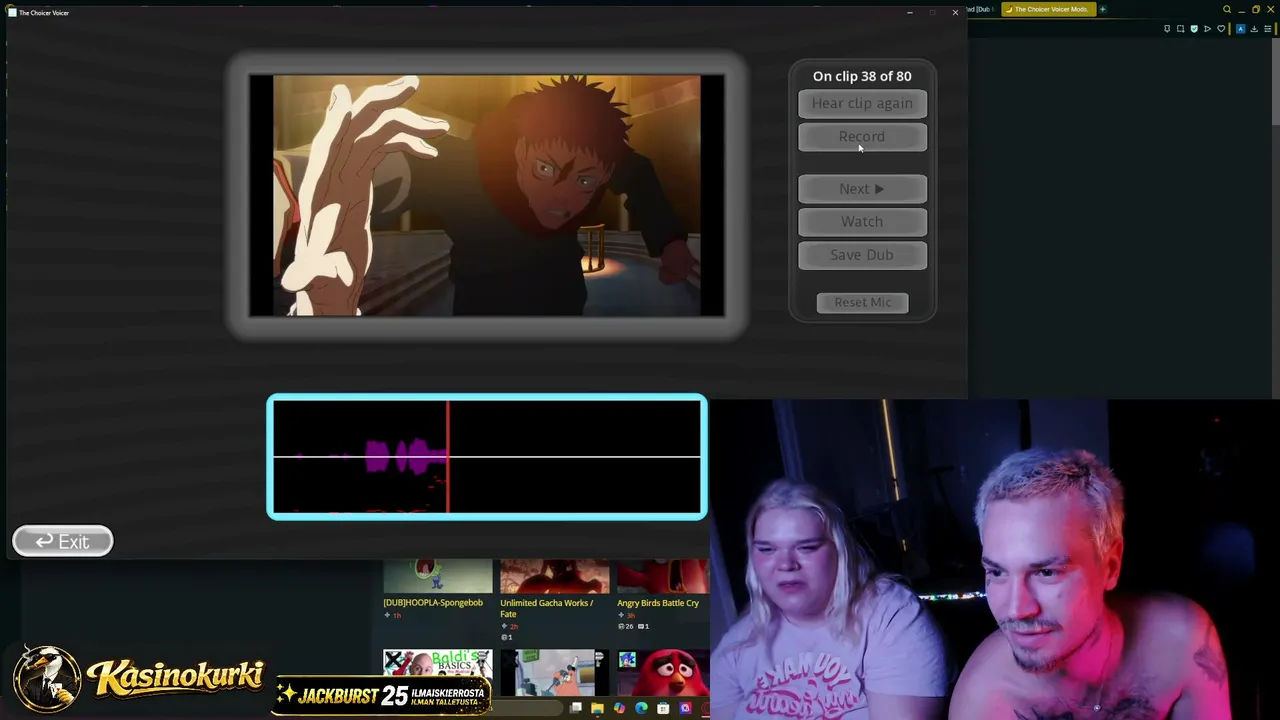This screenshot has width=1280, height=720.
Task: Open the browser downloads icon
Action: [x=1254, y=29]
